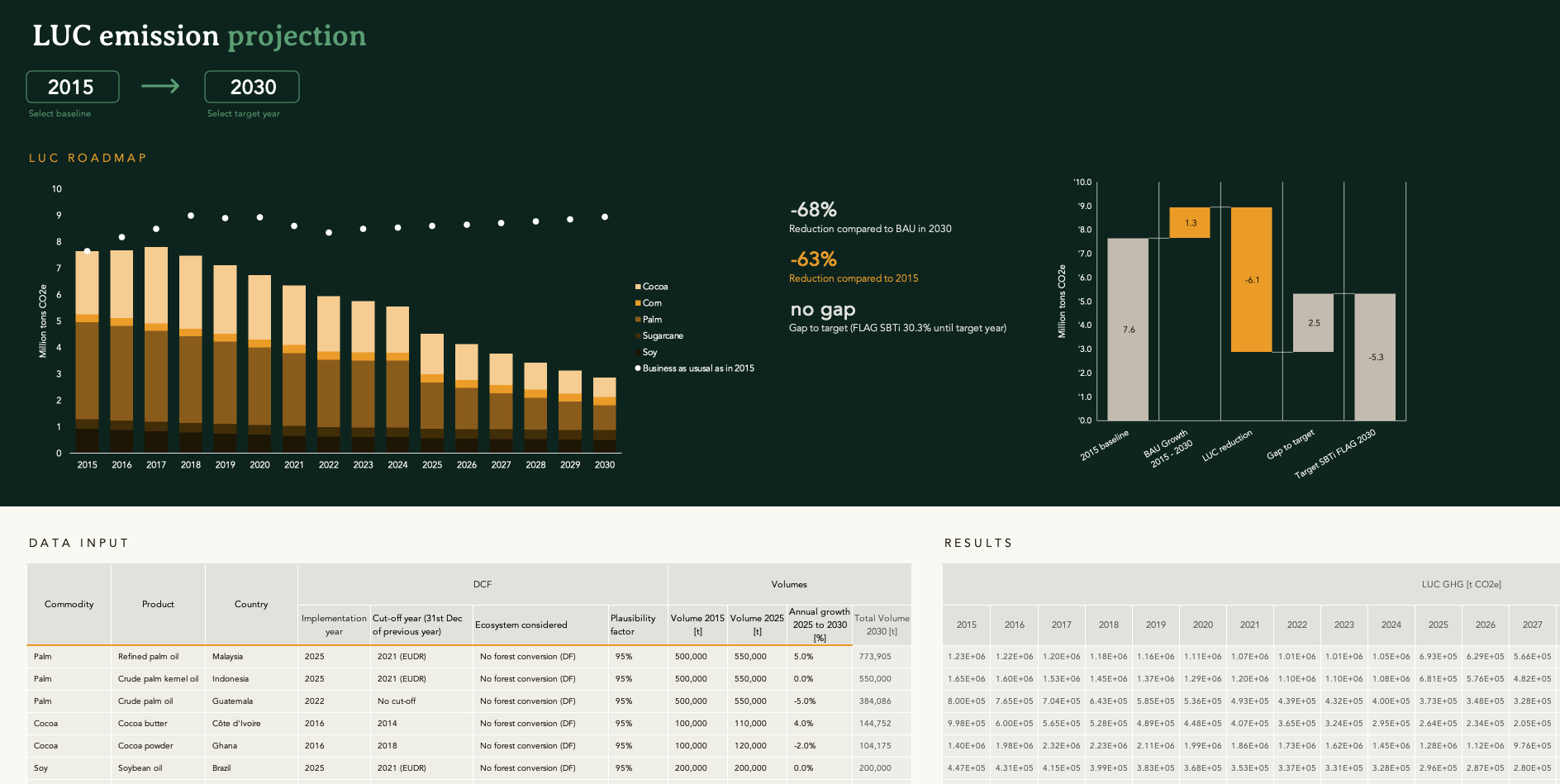Click the green arrow between baseline and target year

(161, 86)
